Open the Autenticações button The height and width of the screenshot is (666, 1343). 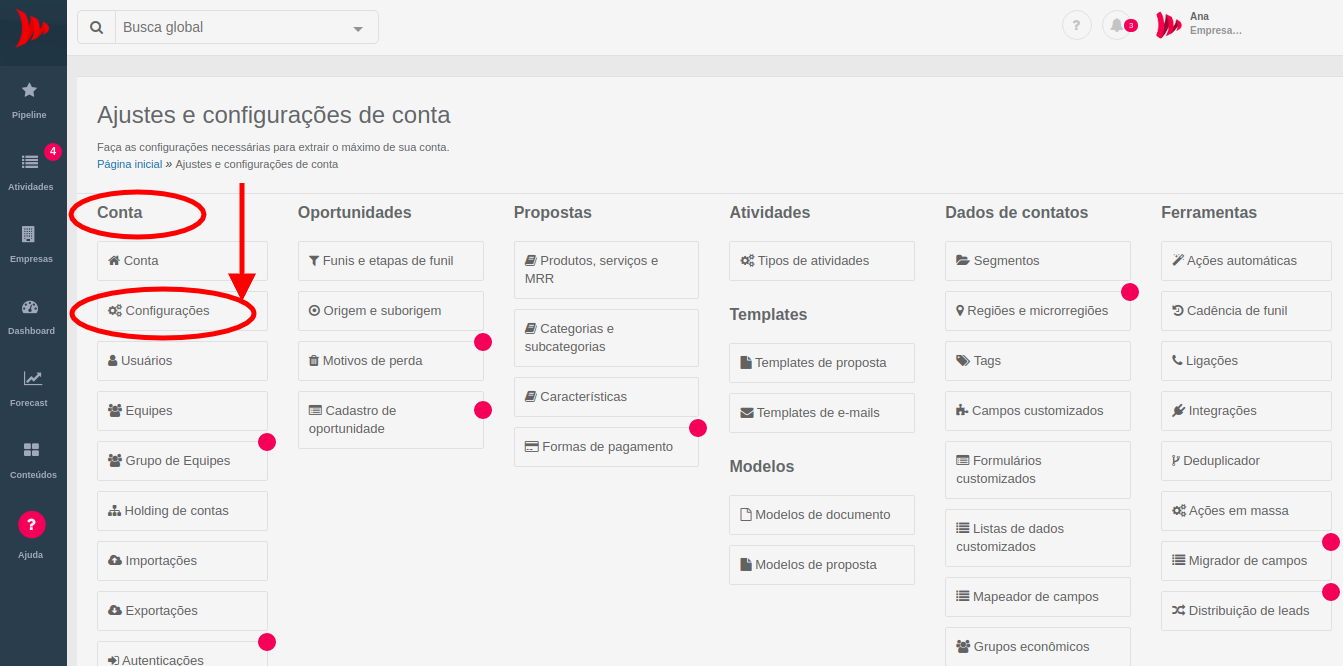[182, 654]
